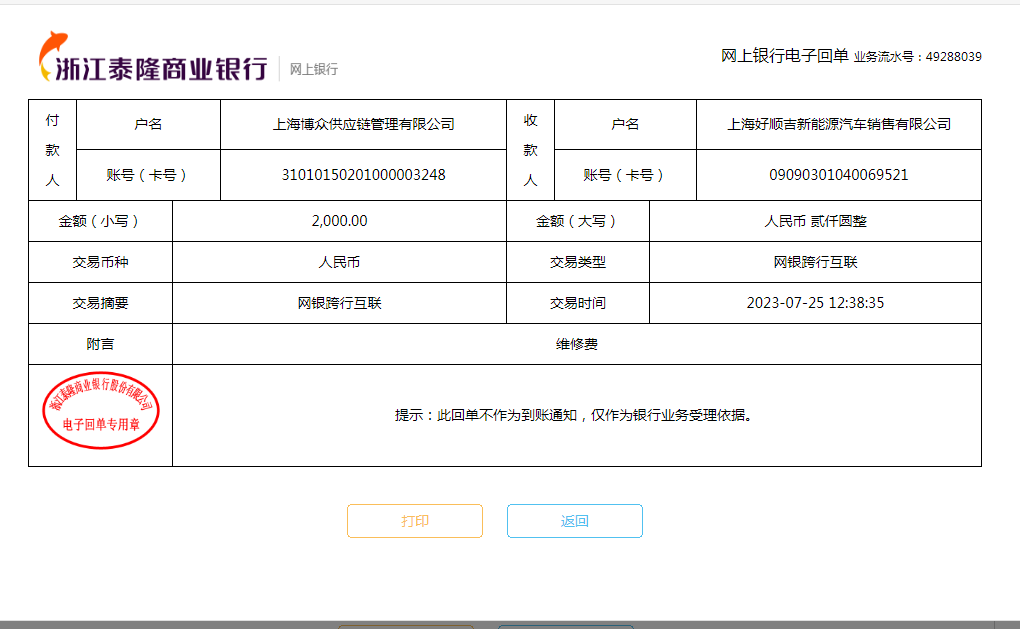This screenshot has width=1020, height=629.
Task: Click the red 电子回单专用章 stamp
Action: (100, 413)
